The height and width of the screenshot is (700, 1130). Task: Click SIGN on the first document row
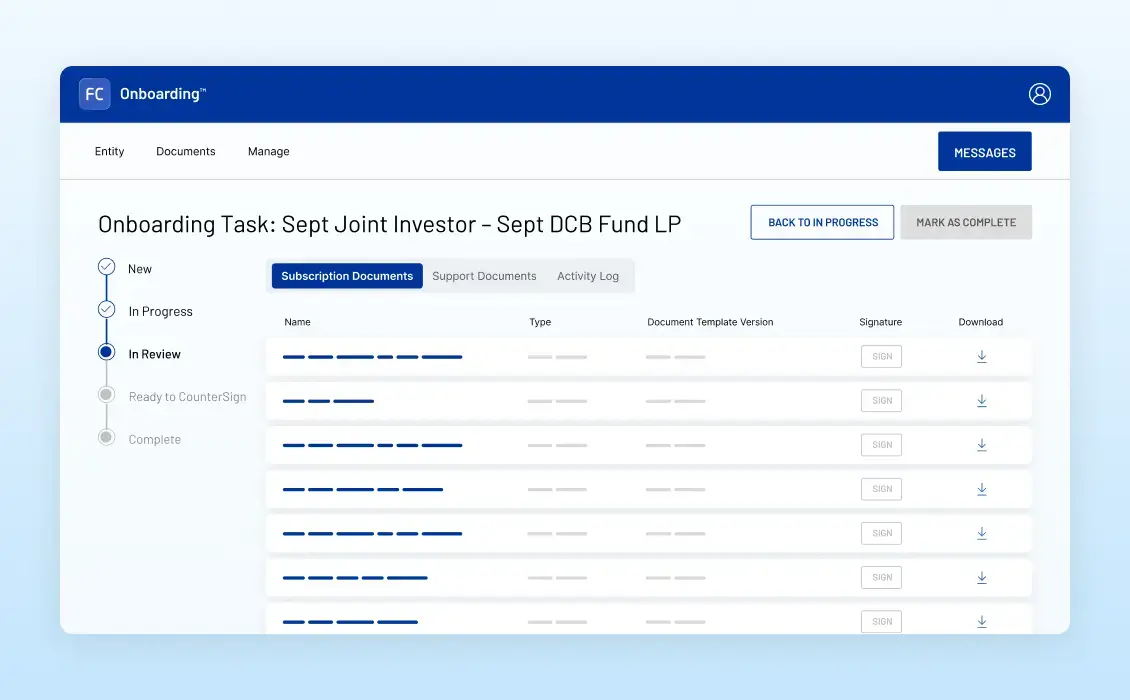click(881, 356)
